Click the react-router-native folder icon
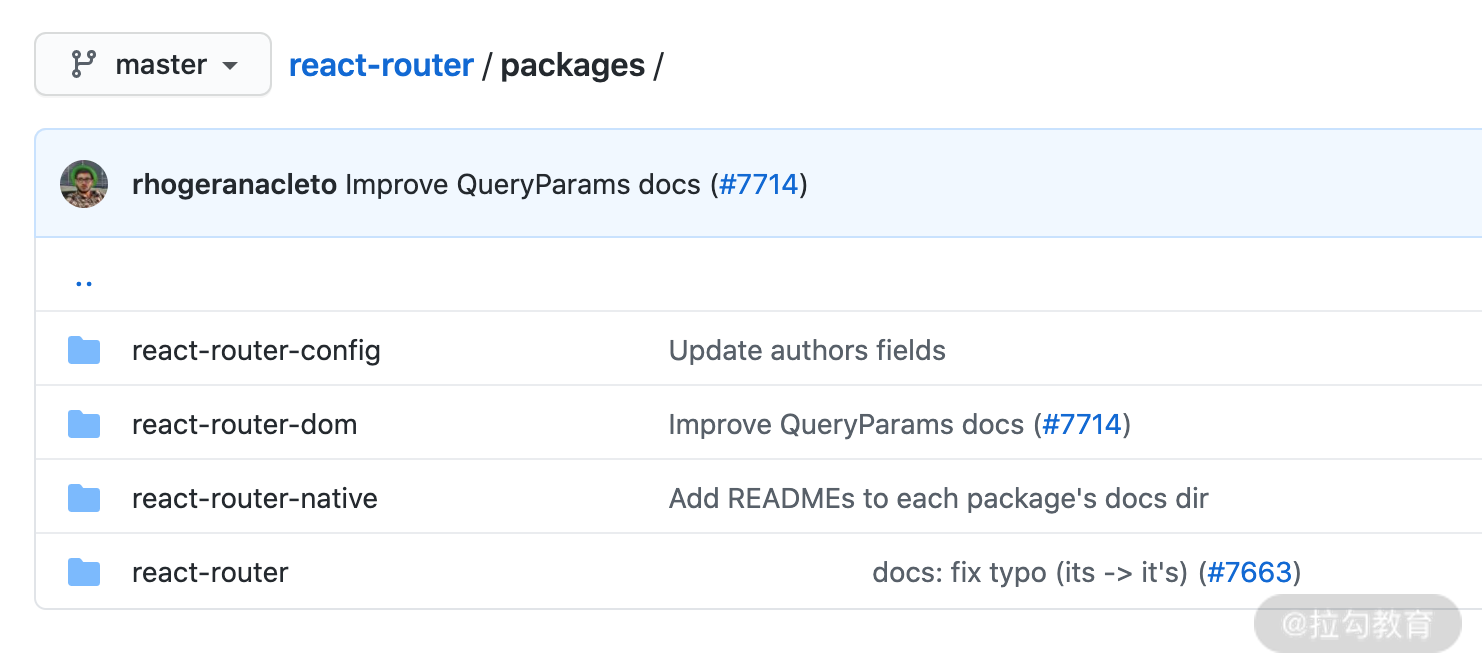1482x672 pixels. click(x=84, y=498)
